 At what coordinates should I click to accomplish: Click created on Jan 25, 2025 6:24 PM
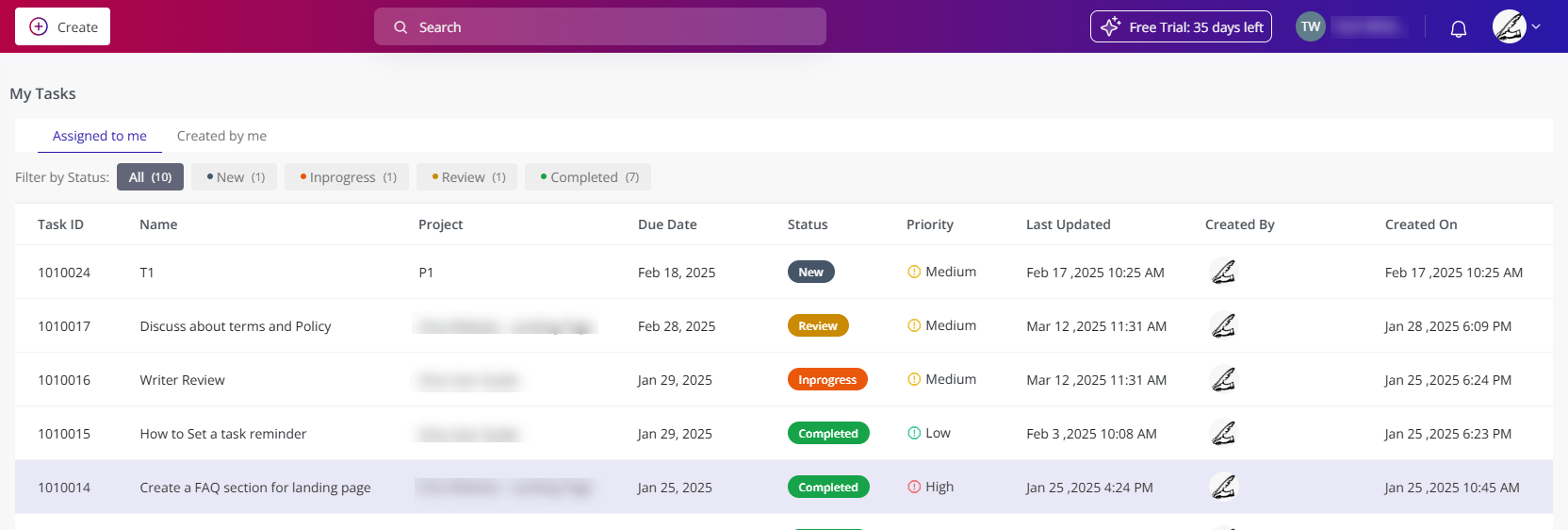tap(1448, 380)
